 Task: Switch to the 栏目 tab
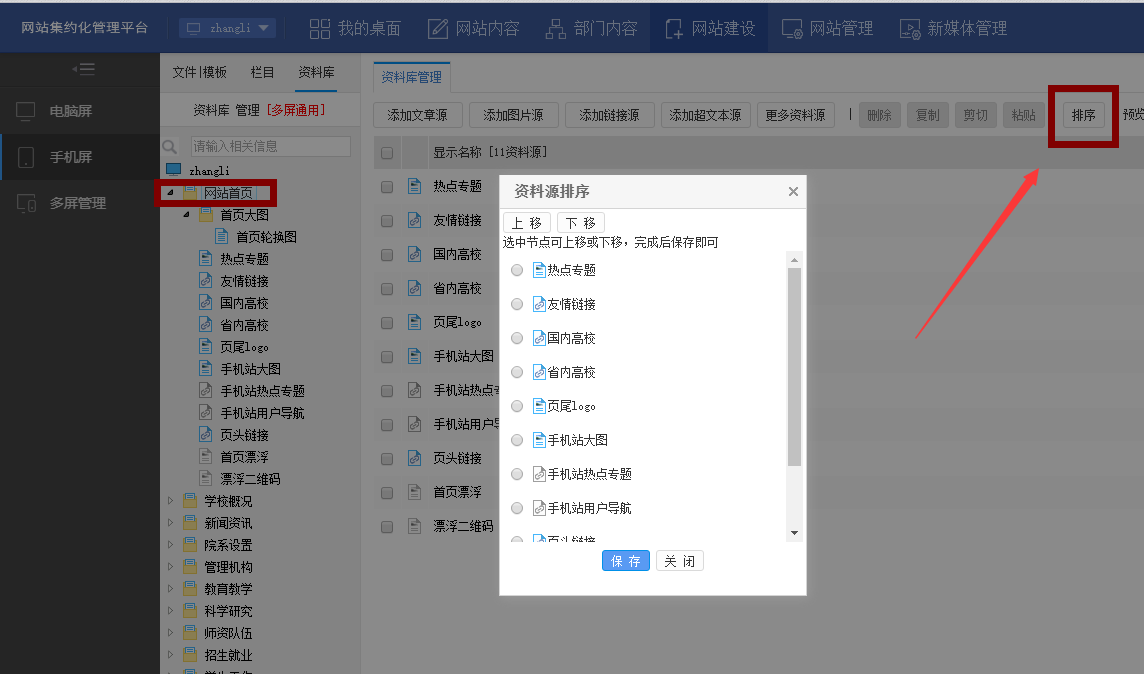262,72
